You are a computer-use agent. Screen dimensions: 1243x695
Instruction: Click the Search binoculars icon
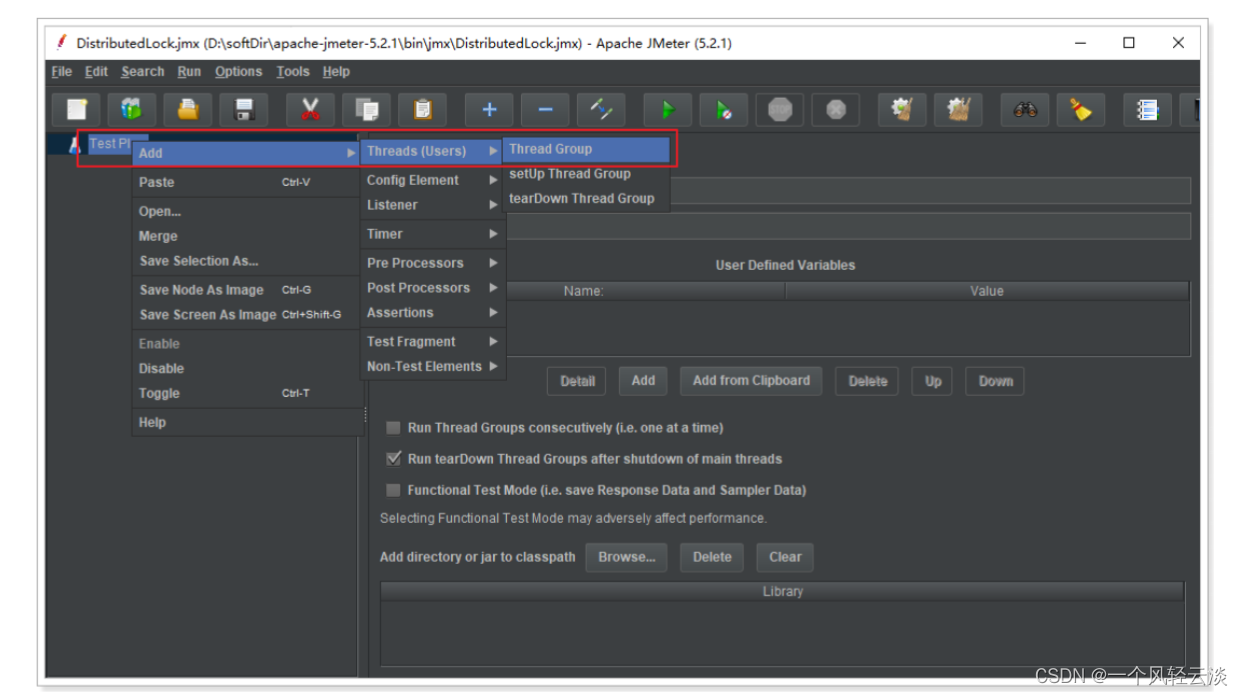(x=1025, y=109)
